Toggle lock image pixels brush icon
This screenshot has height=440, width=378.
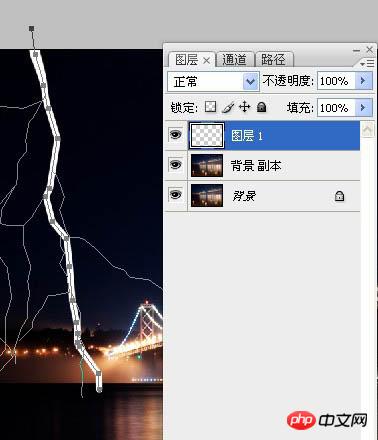click(228, 107)
